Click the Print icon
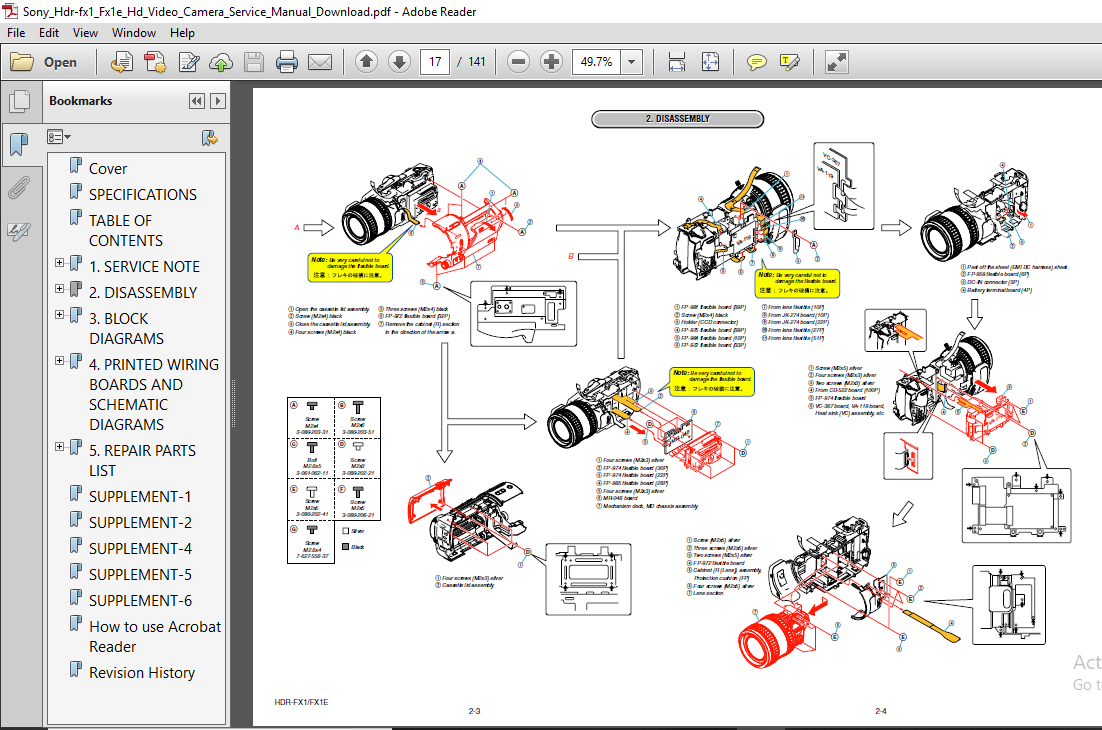This screenshot has width=1102, height=730. point(287,63)
